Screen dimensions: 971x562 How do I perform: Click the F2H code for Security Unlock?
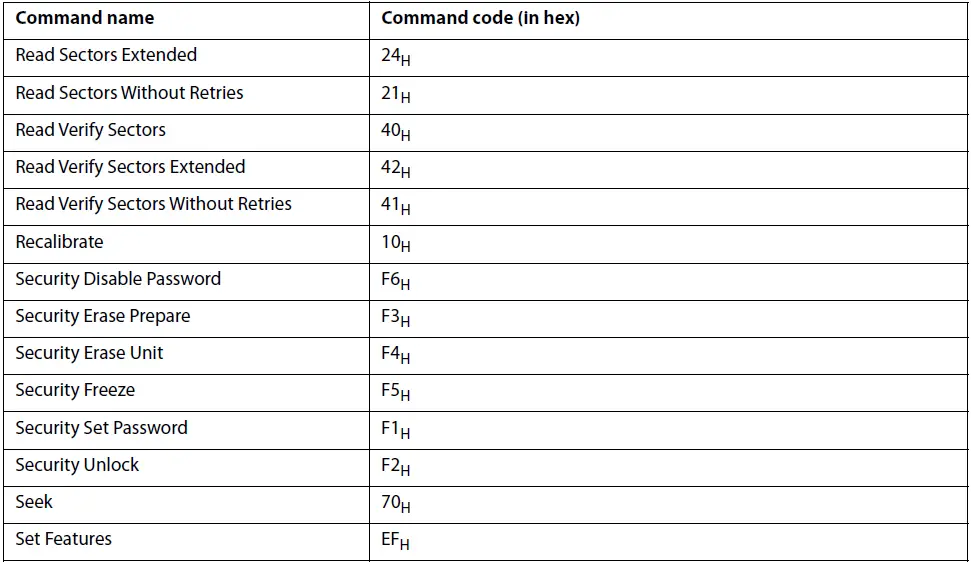click(x=395, y=466)
